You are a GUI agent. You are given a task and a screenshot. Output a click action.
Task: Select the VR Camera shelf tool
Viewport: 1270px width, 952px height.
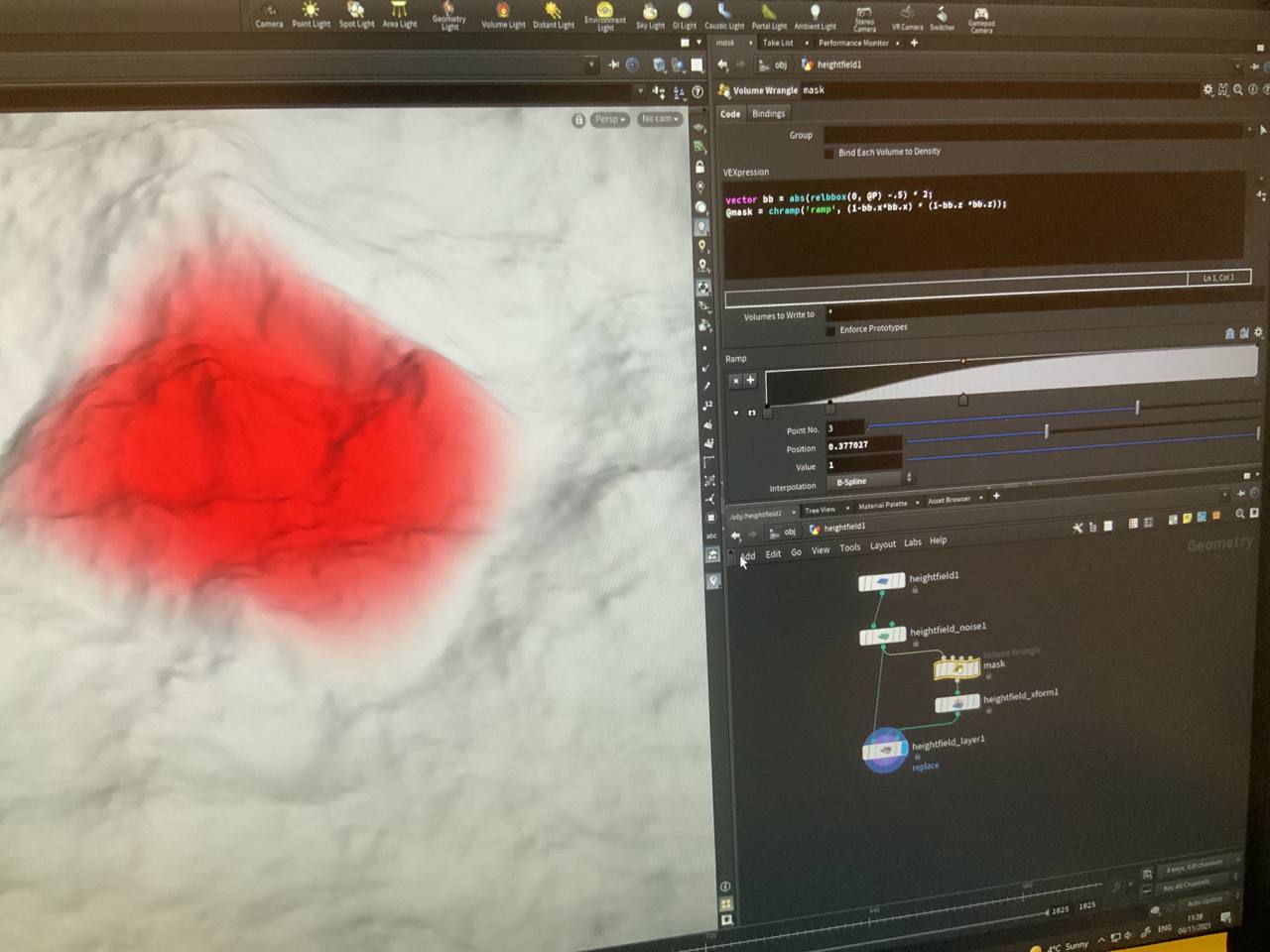(907, 18)
